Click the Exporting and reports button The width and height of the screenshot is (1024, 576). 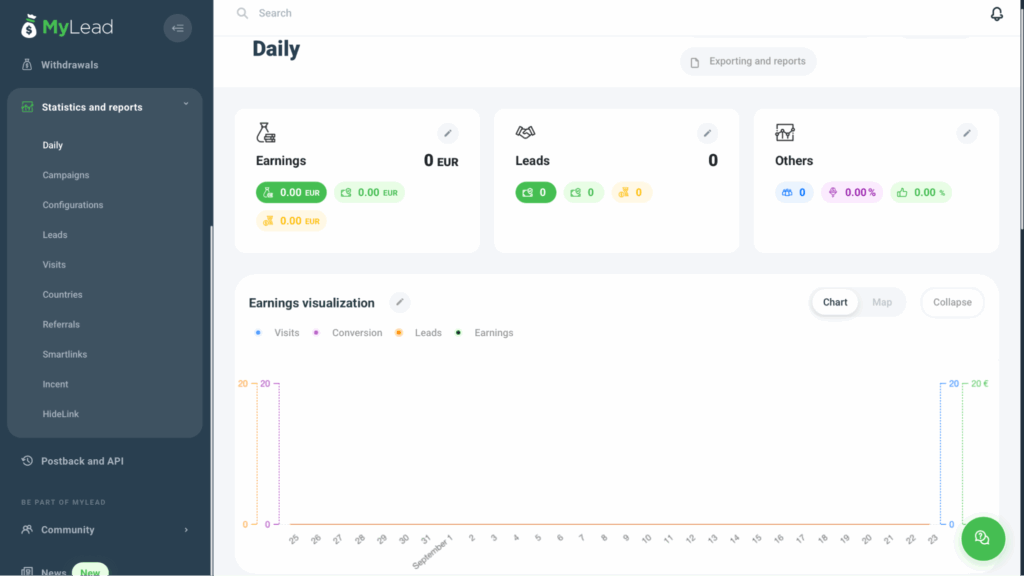[748, 62]
